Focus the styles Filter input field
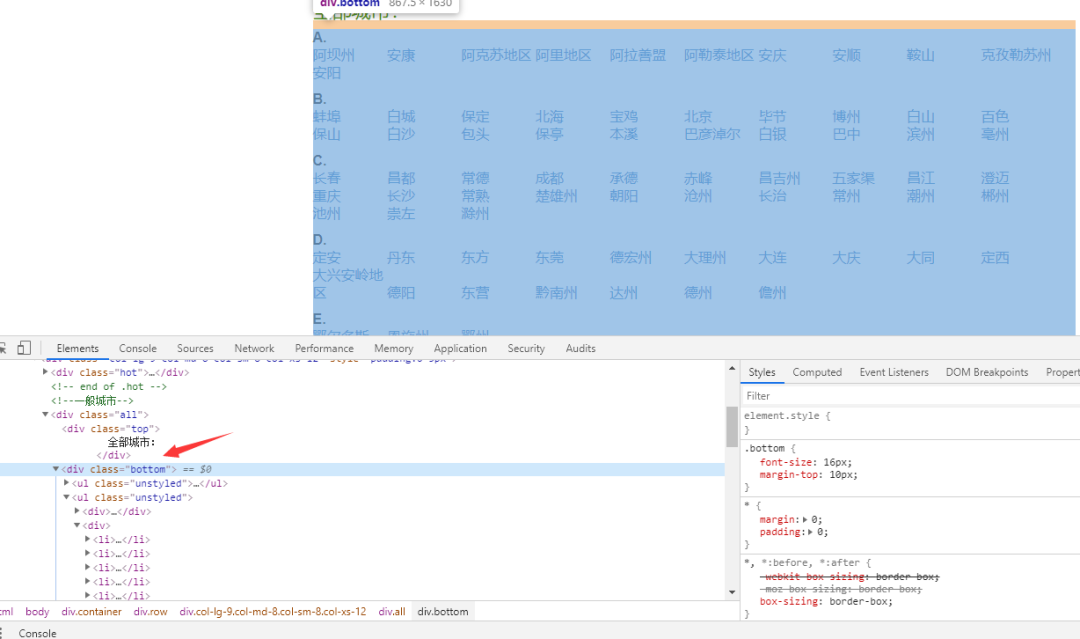 pyautogui.click(x=909, y=396)
